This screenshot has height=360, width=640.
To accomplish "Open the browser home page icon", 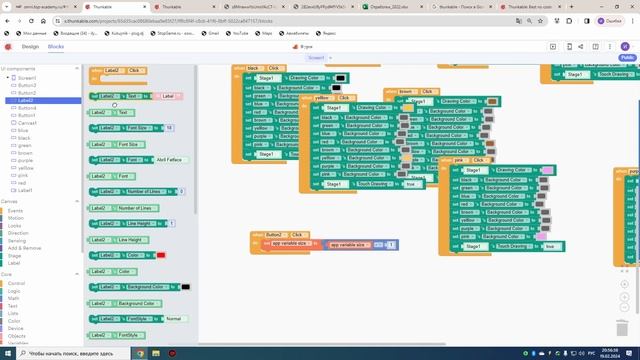I will (x=43, y=21).
